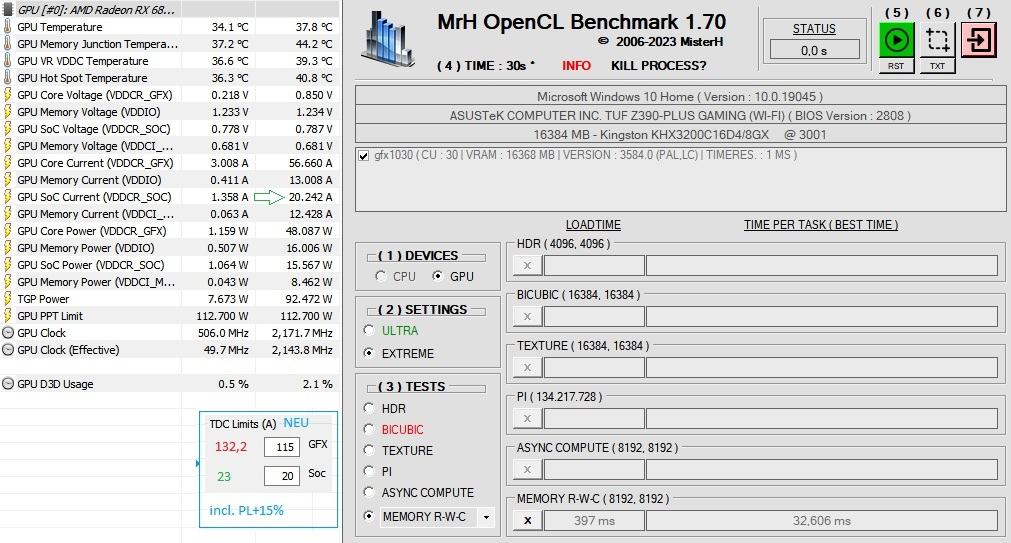Click the screenshot selection icon labeled TXT
Viewport: 1011px width, 543px height.
(937, 40)
